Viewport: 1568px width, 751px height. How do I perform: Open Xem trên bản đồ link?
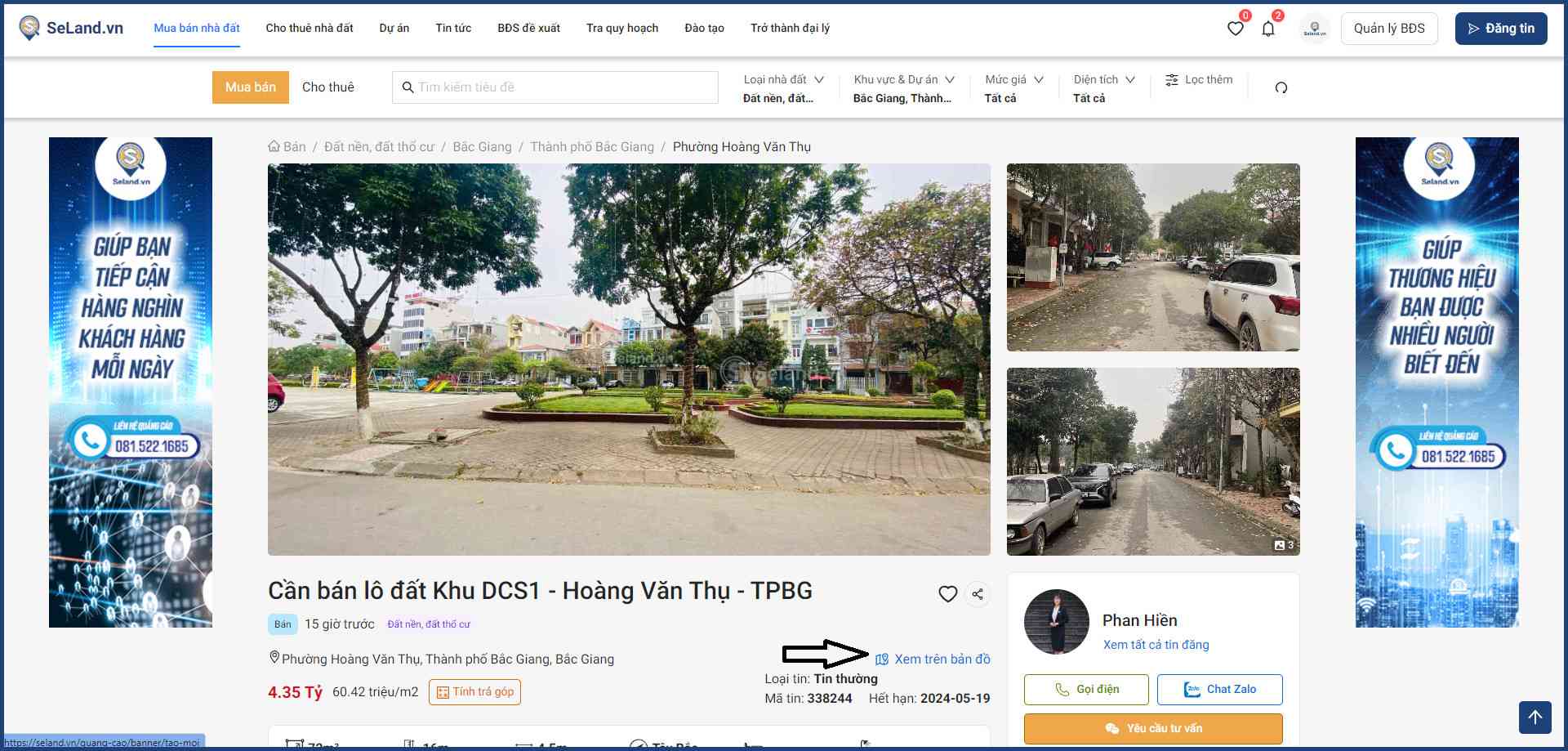[941, 659]
